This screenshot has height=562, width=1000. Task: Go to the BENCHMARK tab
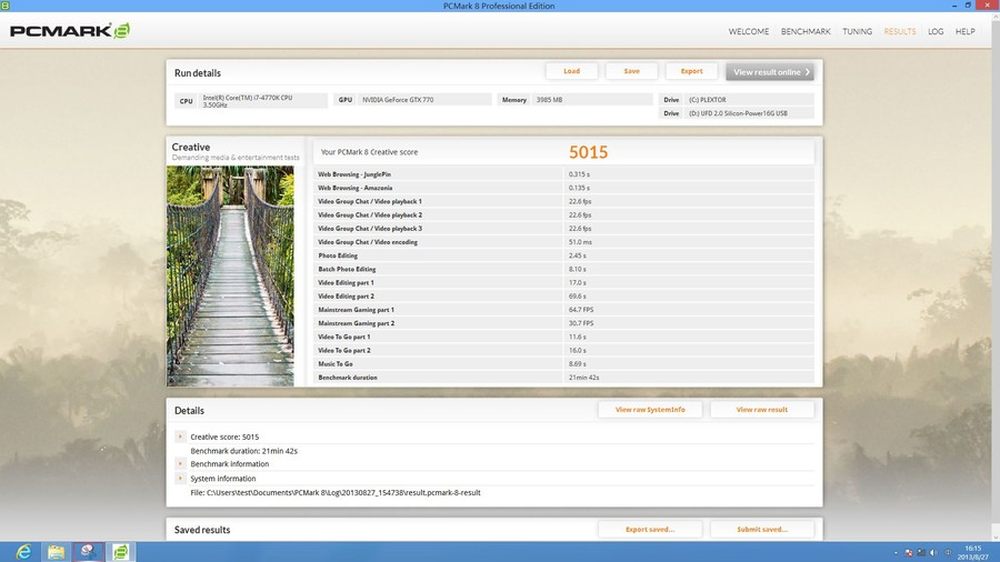click(x=805, y=31)
